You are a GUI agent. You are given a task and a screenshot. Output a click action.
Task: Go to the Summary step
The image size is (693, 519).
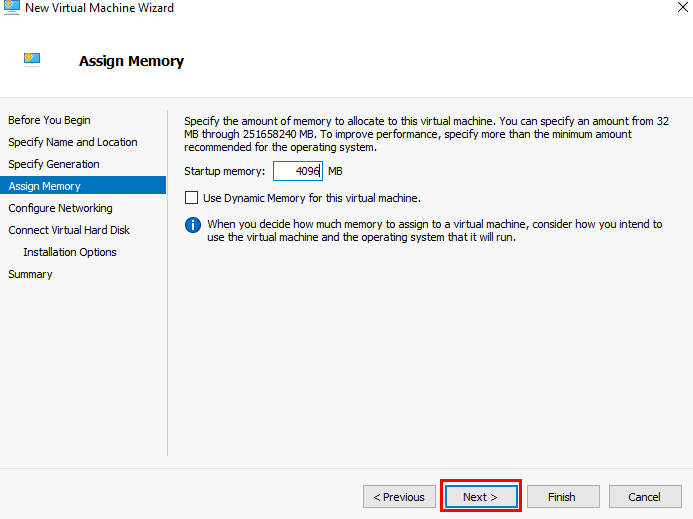30,275
